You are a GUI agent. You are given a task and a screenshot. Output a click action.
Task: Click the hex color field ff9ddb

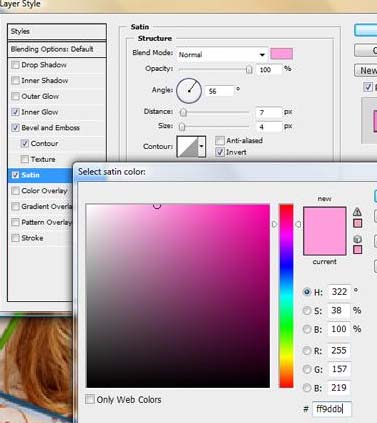pos(332,409)
